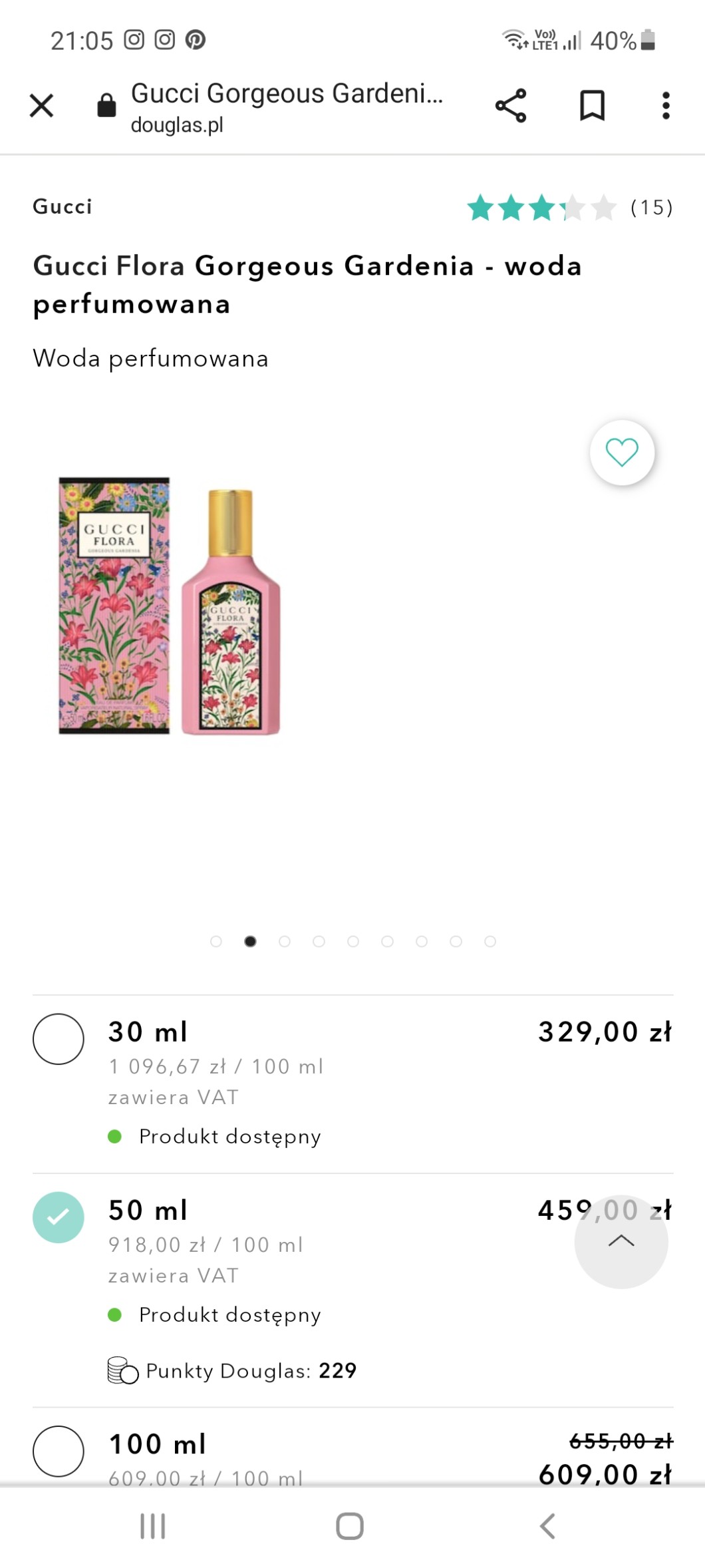The height and width of the screenshot is (1568, 705).
Task: Open the three-dot overflow menu
Action: [x=665, y=105]
